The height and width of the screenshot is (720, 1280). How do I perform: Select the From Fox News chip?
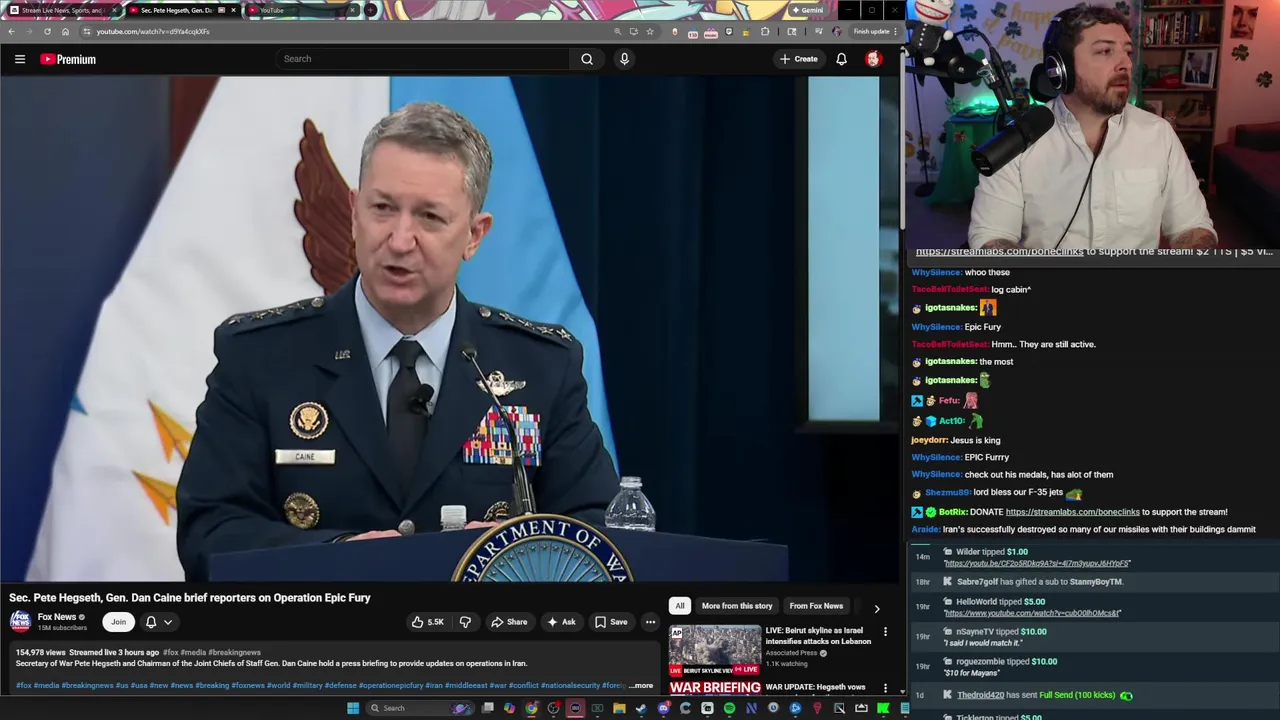click(x=816, y=606)
